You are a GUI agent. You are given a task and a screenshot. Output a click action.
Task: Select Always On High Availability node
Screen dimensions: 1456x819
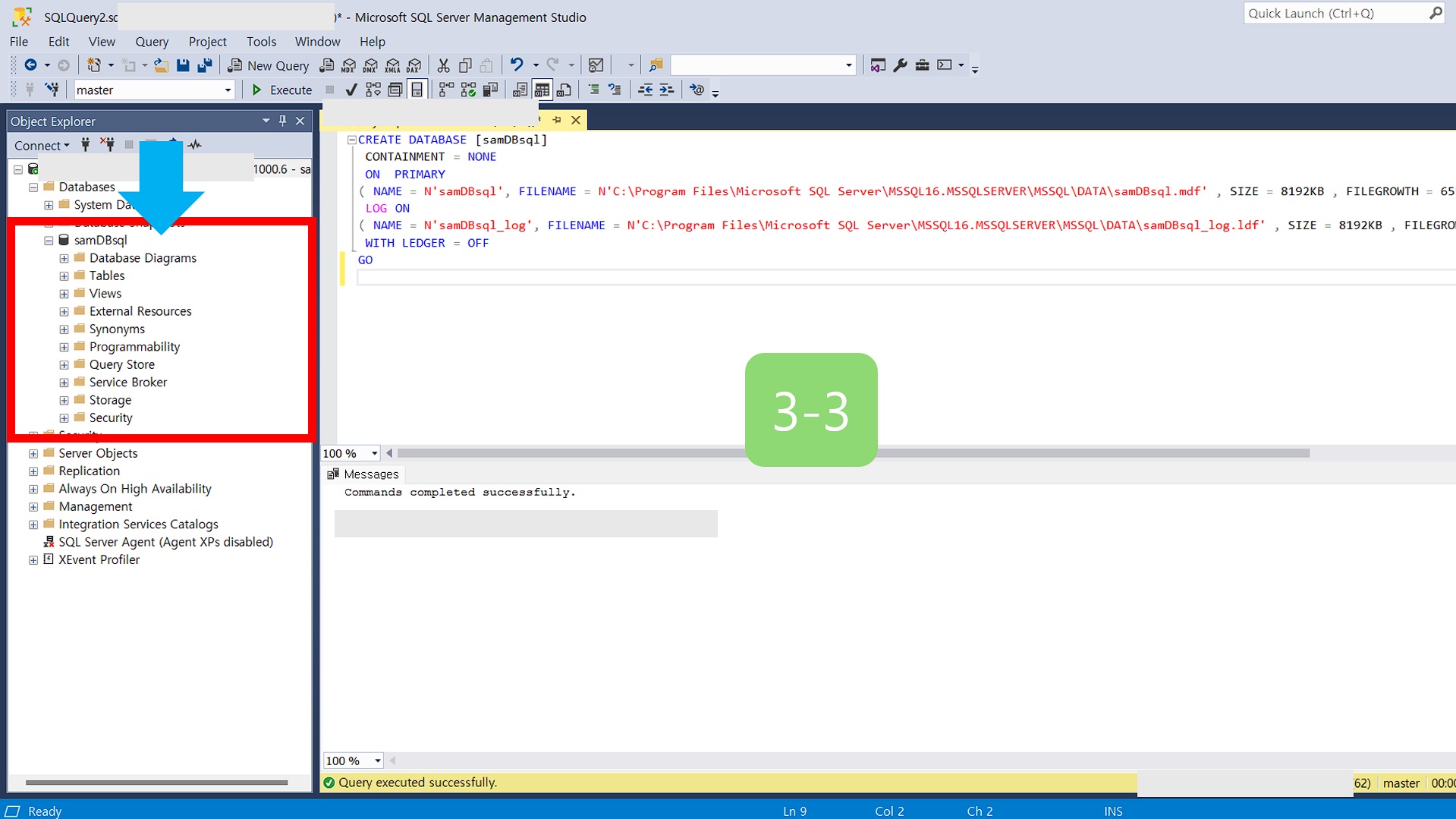135,489
